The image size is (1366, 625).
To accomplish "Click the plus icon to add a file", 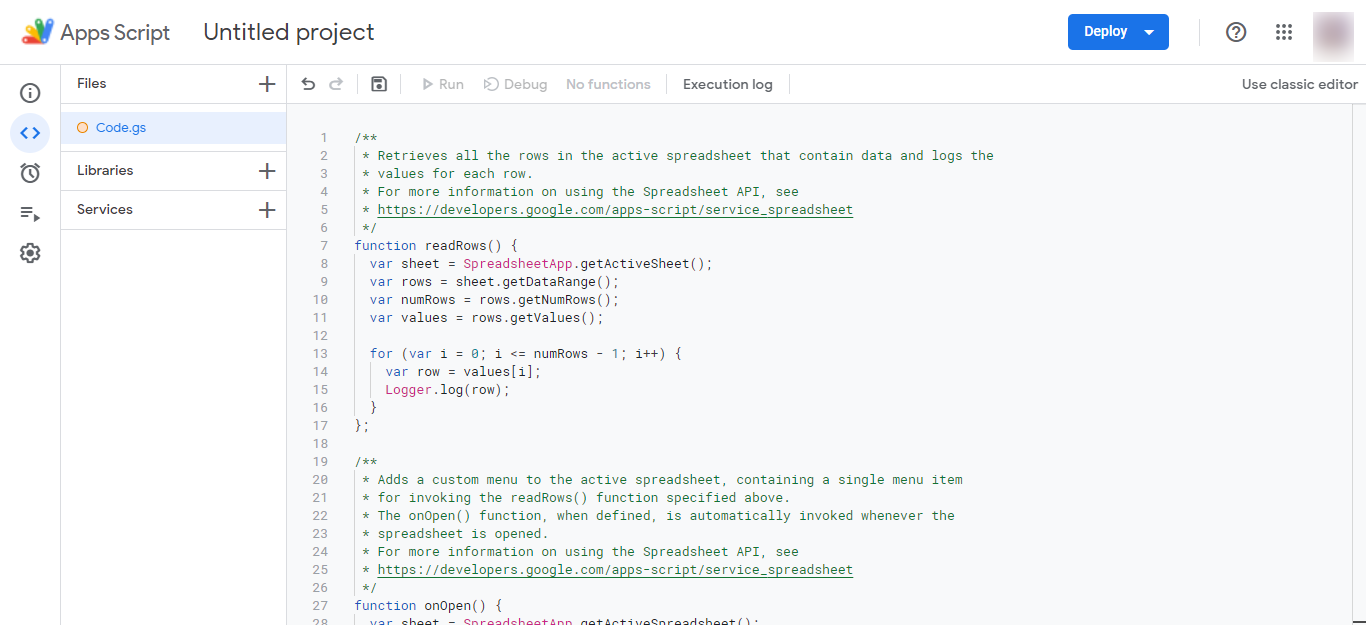I will tap(267, 84).
